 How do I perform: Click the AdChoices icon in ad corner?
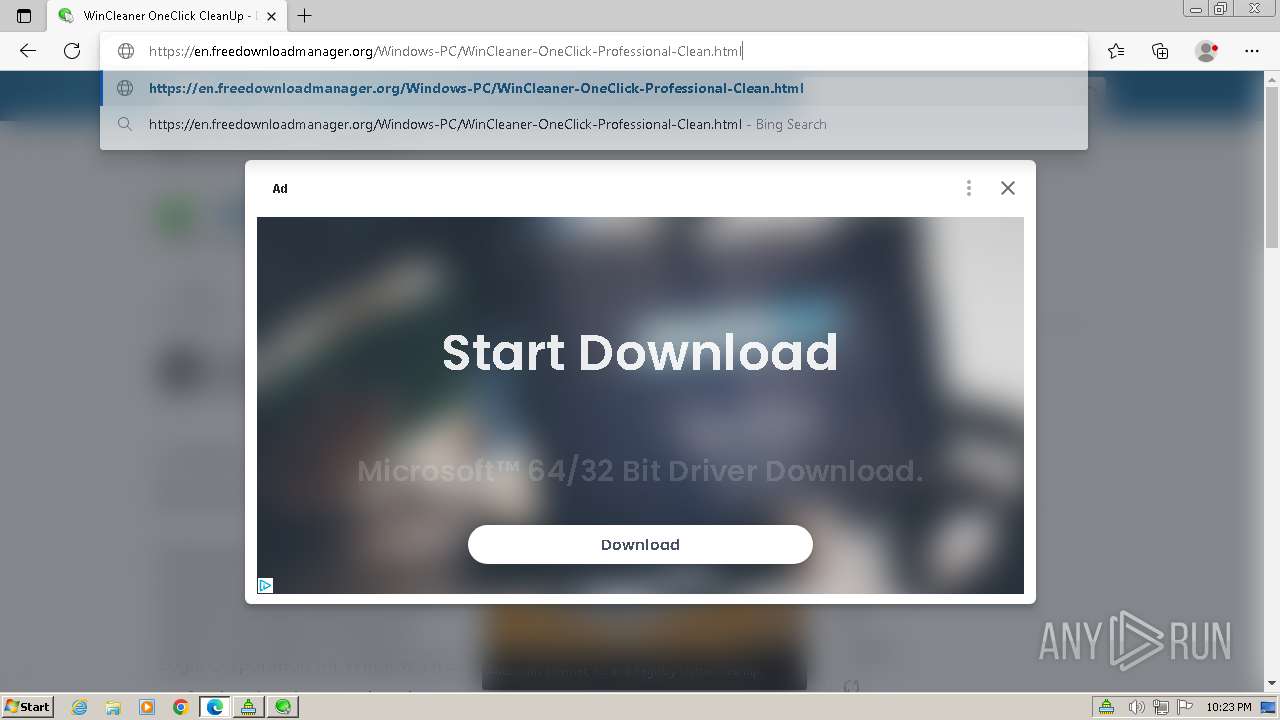pyautogui.click(x=265, y=586)
